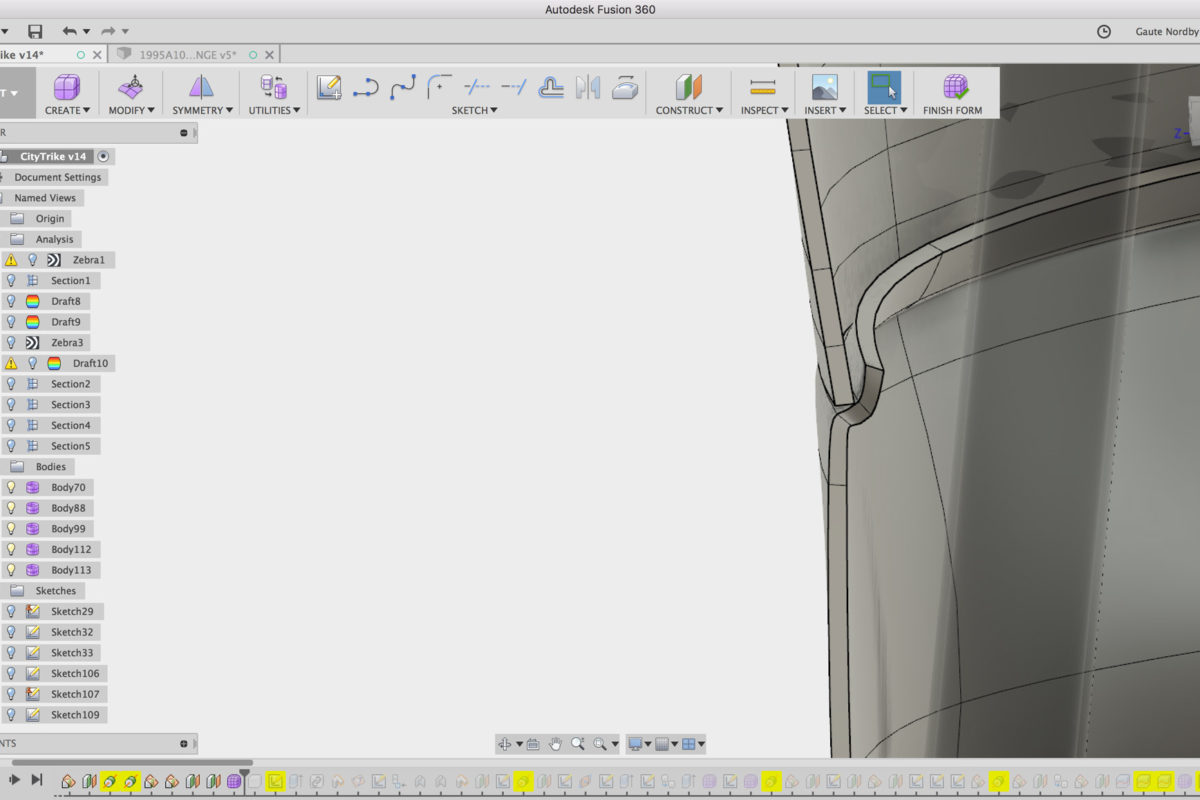
Task: Click the Utilities icon in the toolbar
Action: pos(273,87)
